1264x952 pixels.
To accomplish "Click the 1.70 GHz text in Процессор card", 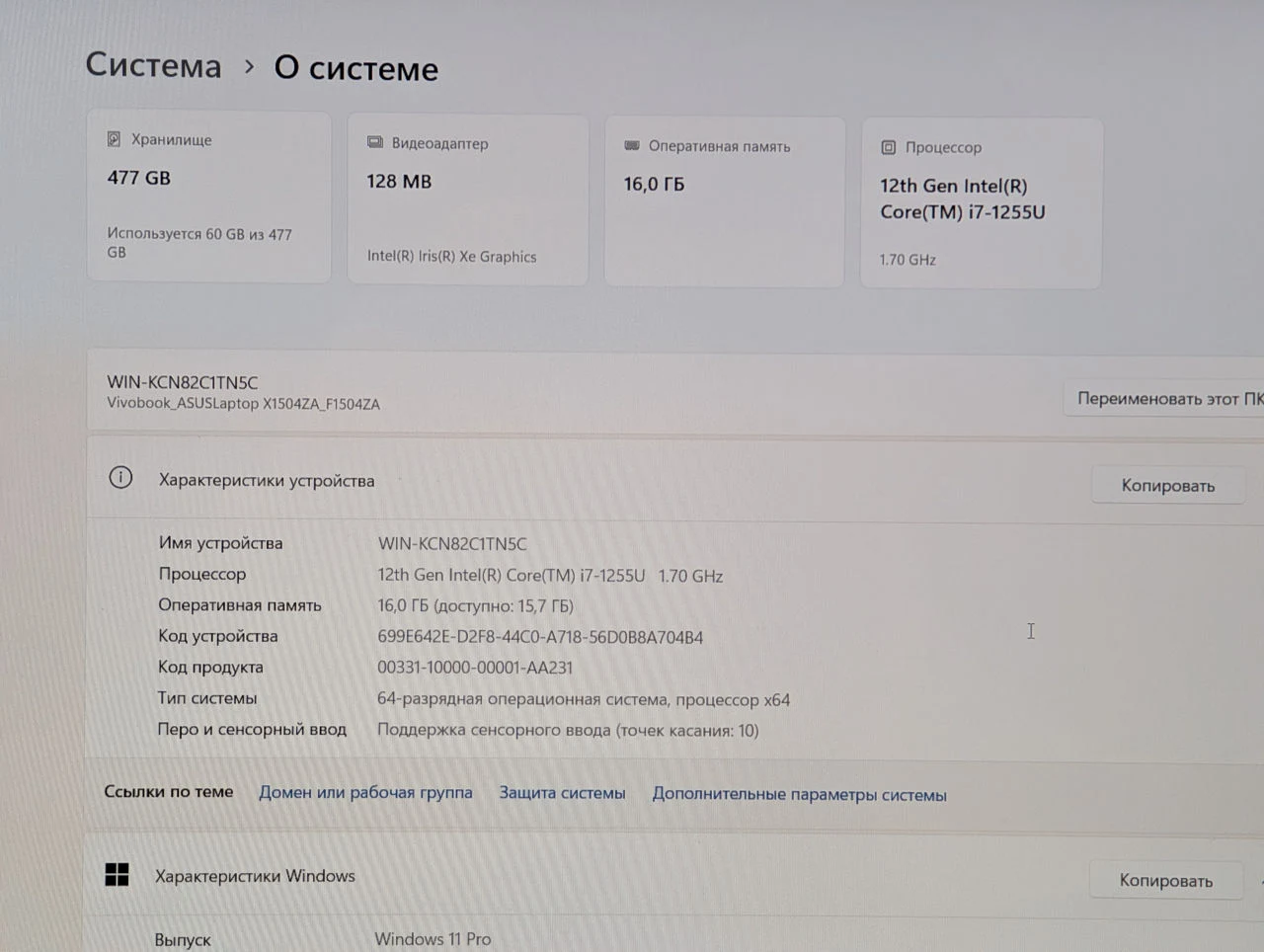I will point(908,260).
